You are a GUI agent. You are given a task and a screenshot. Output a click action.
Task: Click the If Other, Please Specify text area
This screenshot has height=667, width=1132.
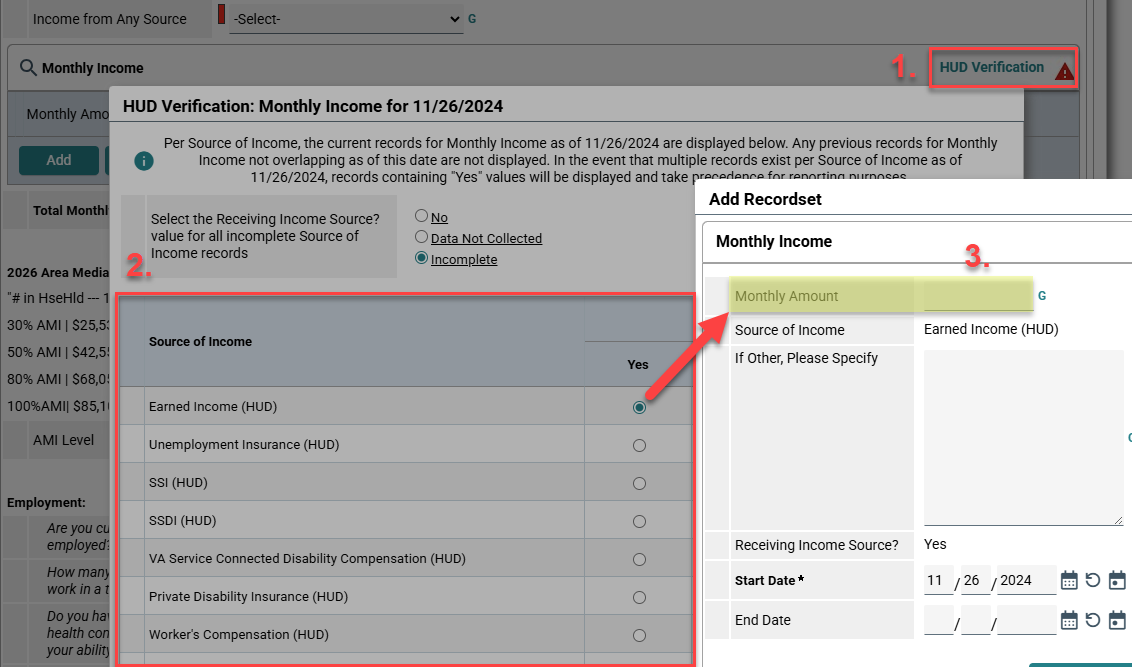(x=1024, y=437)
